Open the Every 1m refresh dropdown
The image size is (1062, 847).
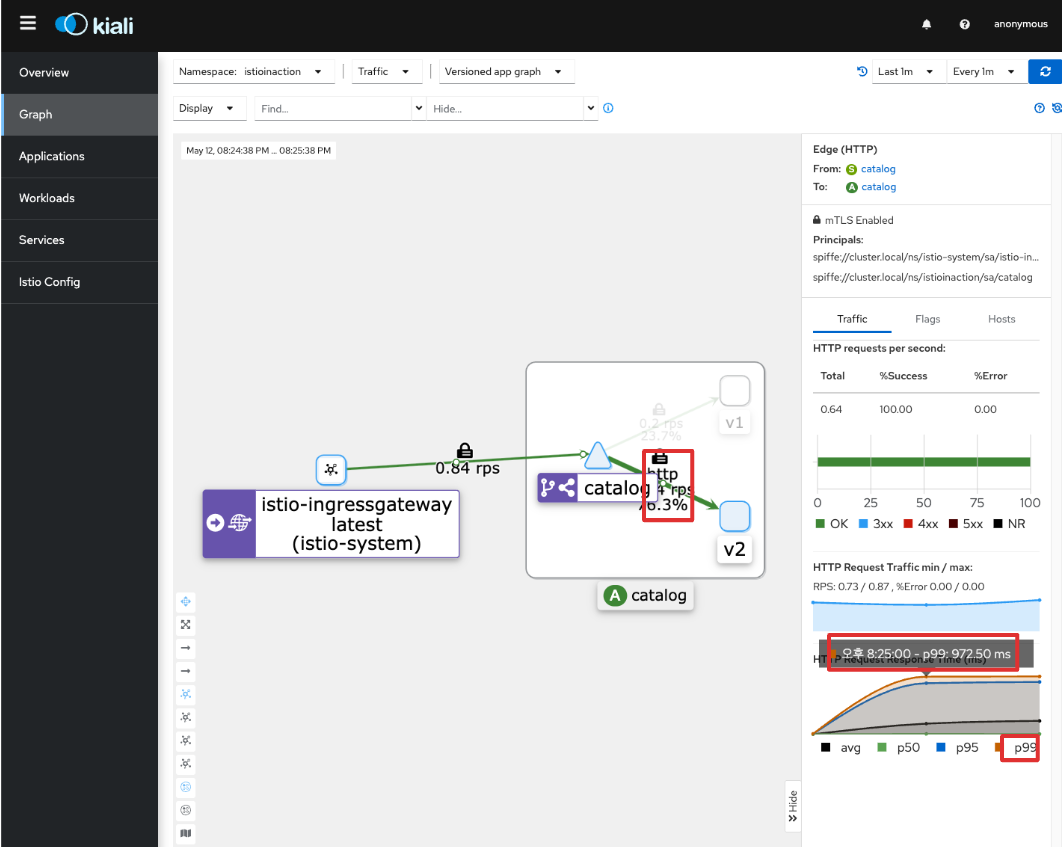click(x=987, y=72)
